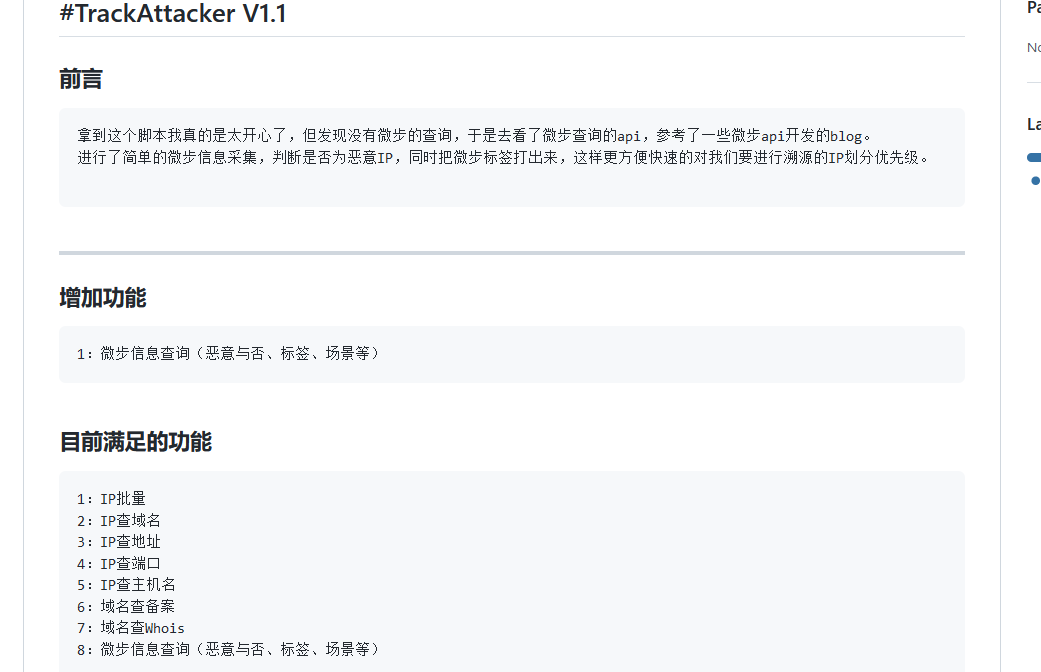Viewport: 1041px width, 672px height.
Task: Click the Languages heading in sidebar
Action: click(x=1034, y=124)
